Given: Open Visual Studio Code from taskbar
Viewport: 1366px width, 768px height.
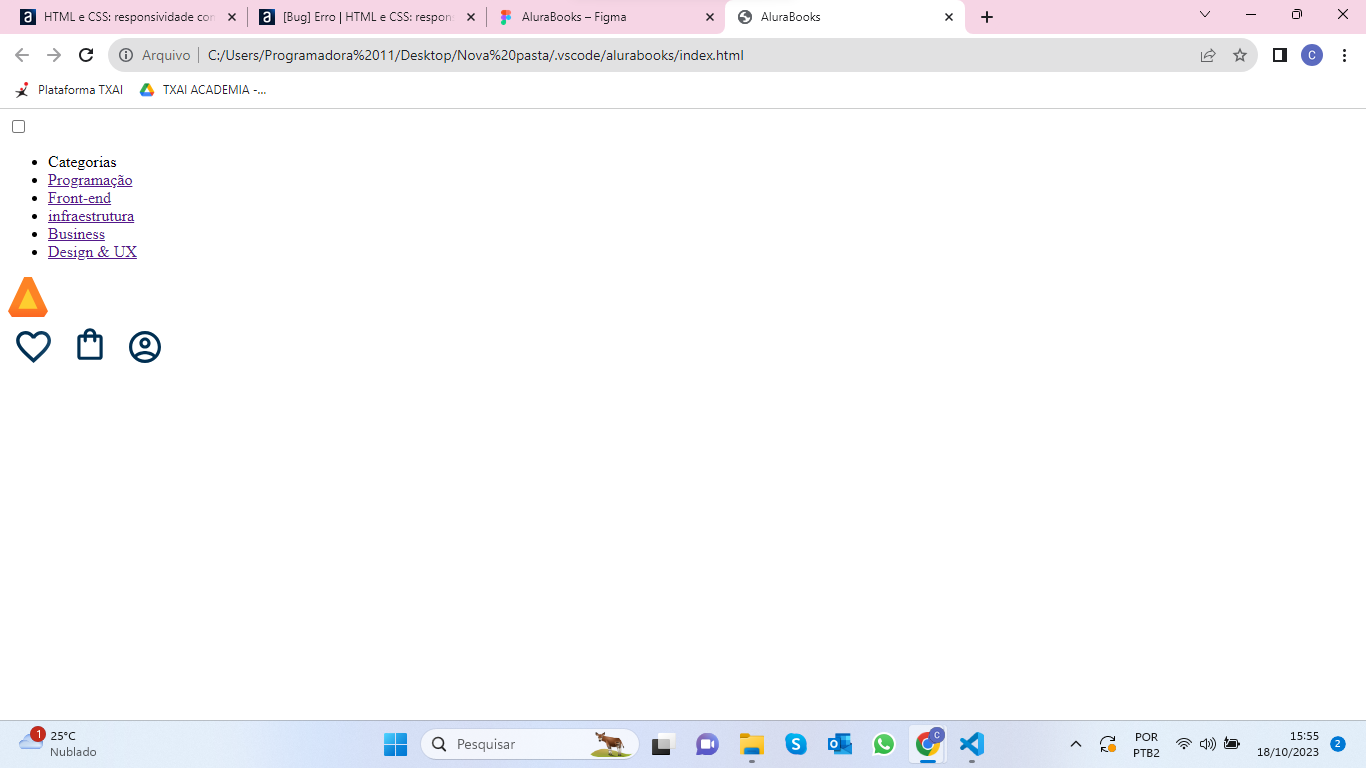Looking at the screenshot, I should click(972, 744).
